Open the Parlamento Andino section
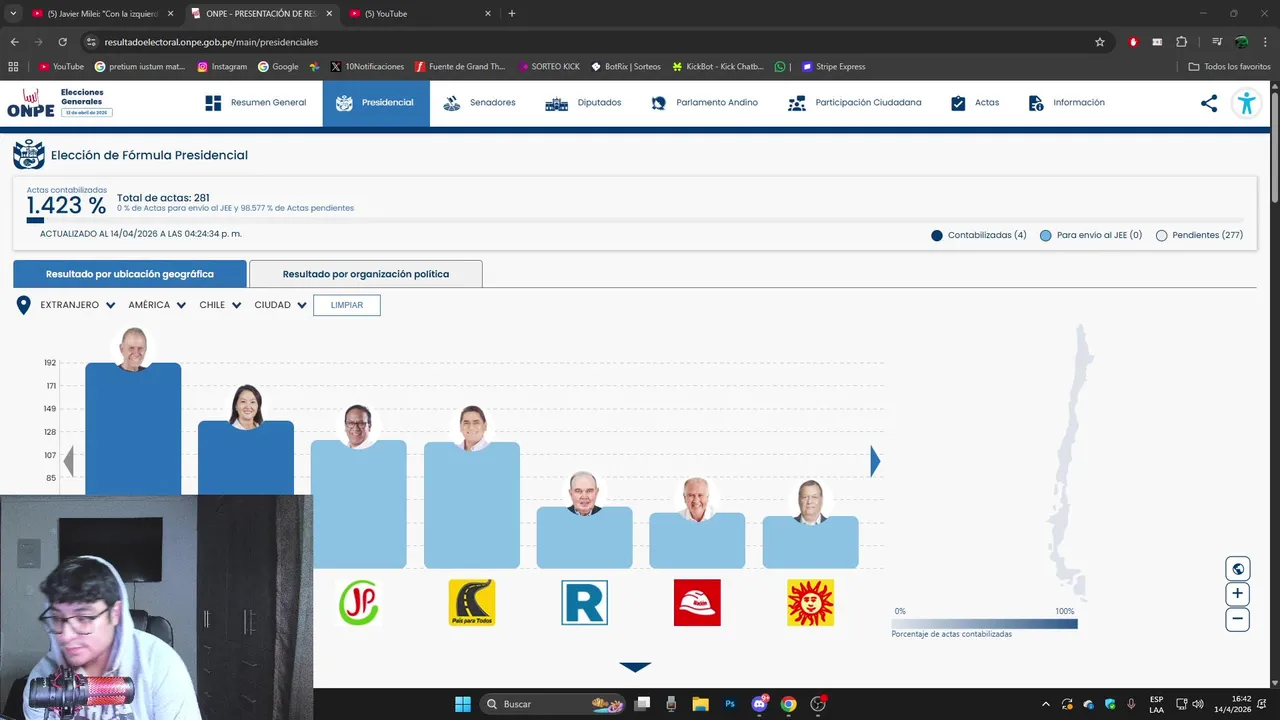 pyautogui.click(x=704, y=103)
